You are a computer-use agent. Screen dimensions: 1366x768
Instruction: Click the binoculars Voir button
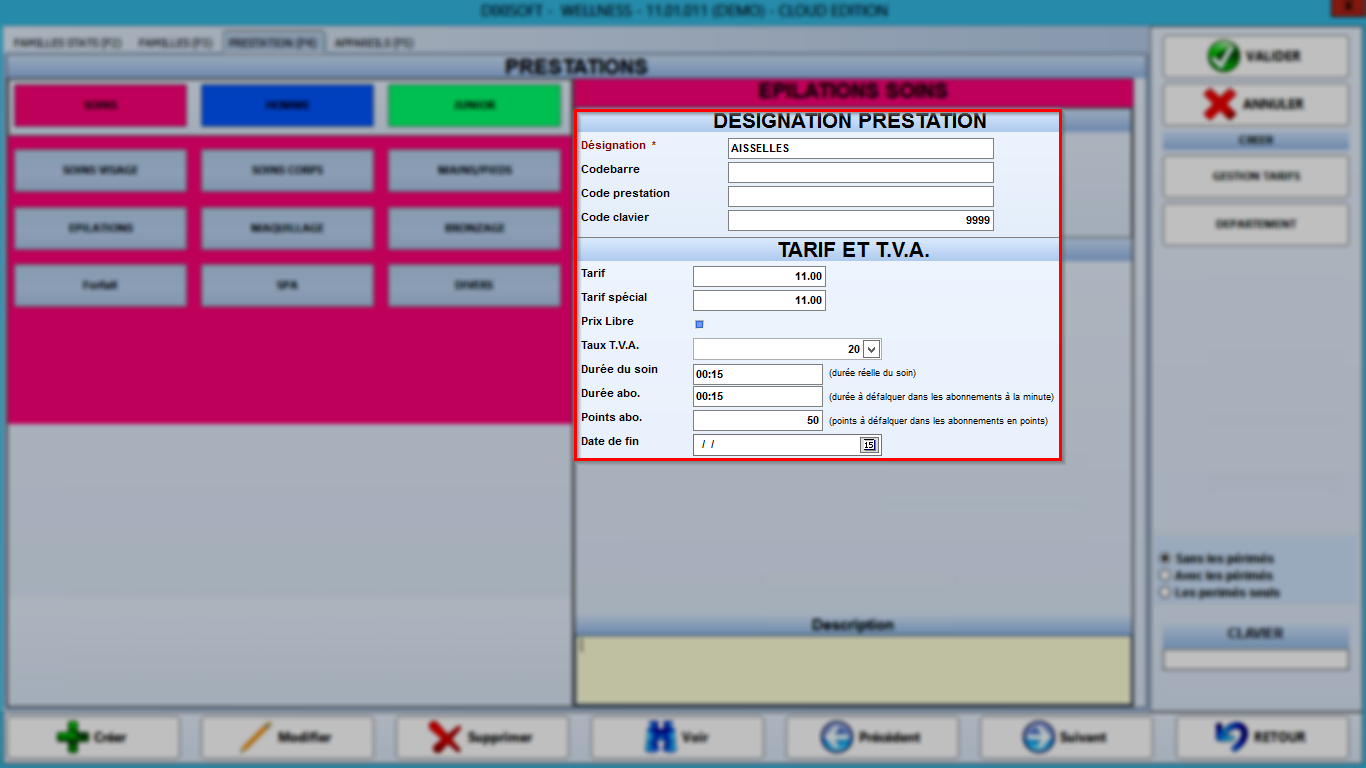point(677,737)
